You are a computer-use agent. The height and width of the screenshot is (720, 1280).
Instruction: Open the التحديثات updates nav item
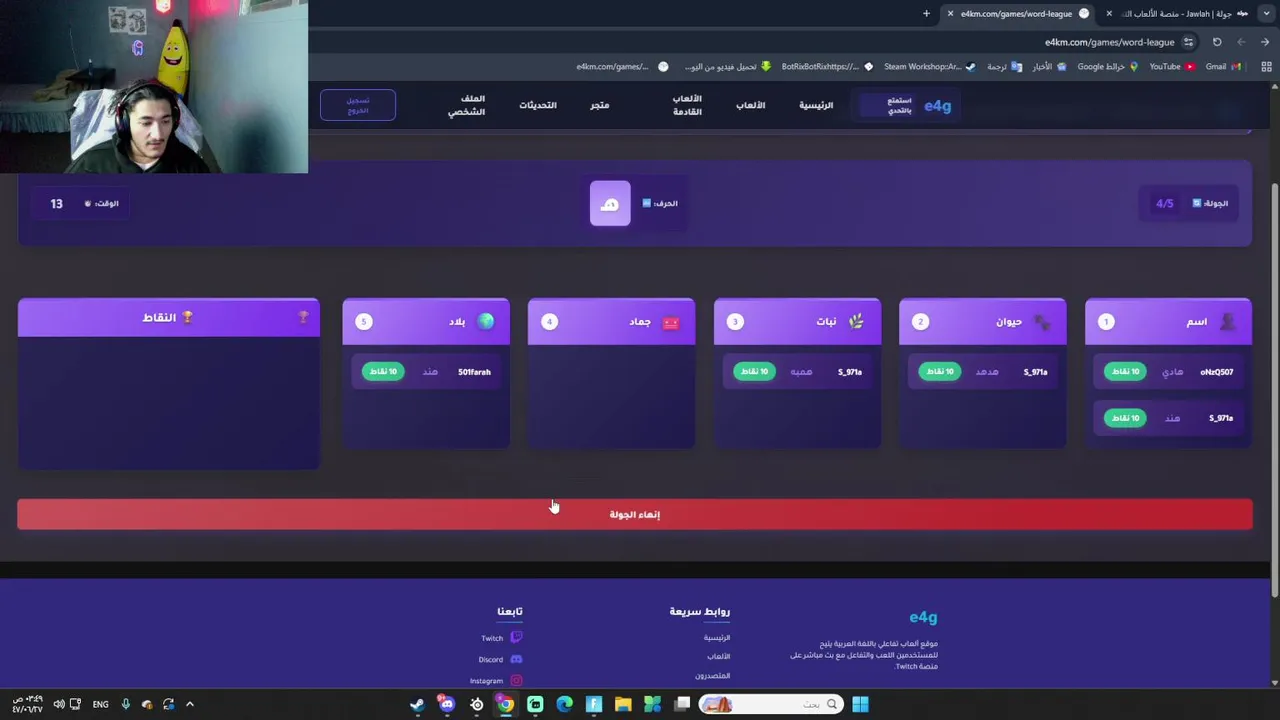tap(538, 105)
